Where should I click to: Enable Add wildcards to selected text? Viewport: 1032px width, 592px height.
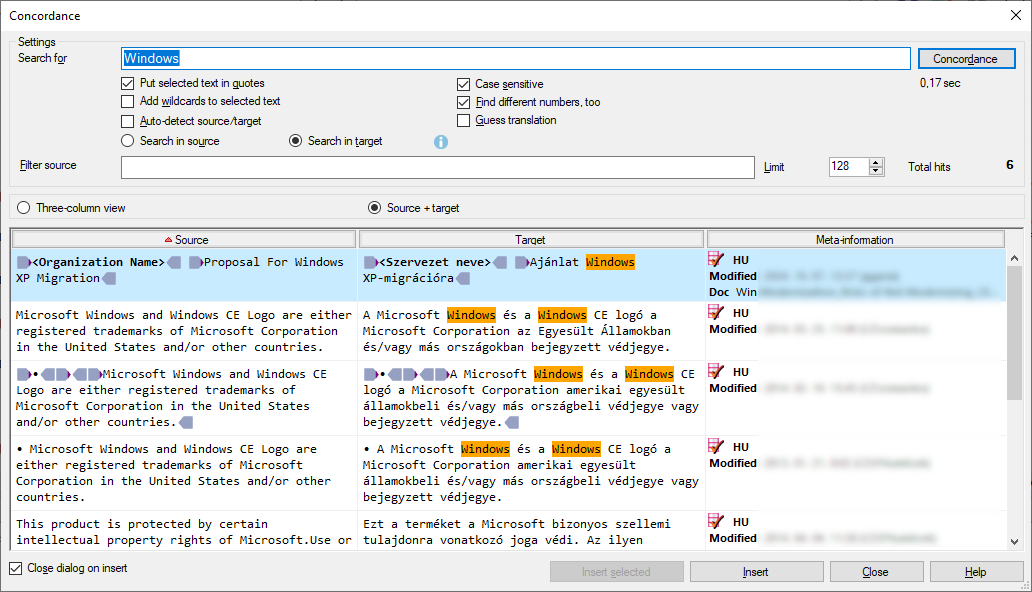point(127,101)
